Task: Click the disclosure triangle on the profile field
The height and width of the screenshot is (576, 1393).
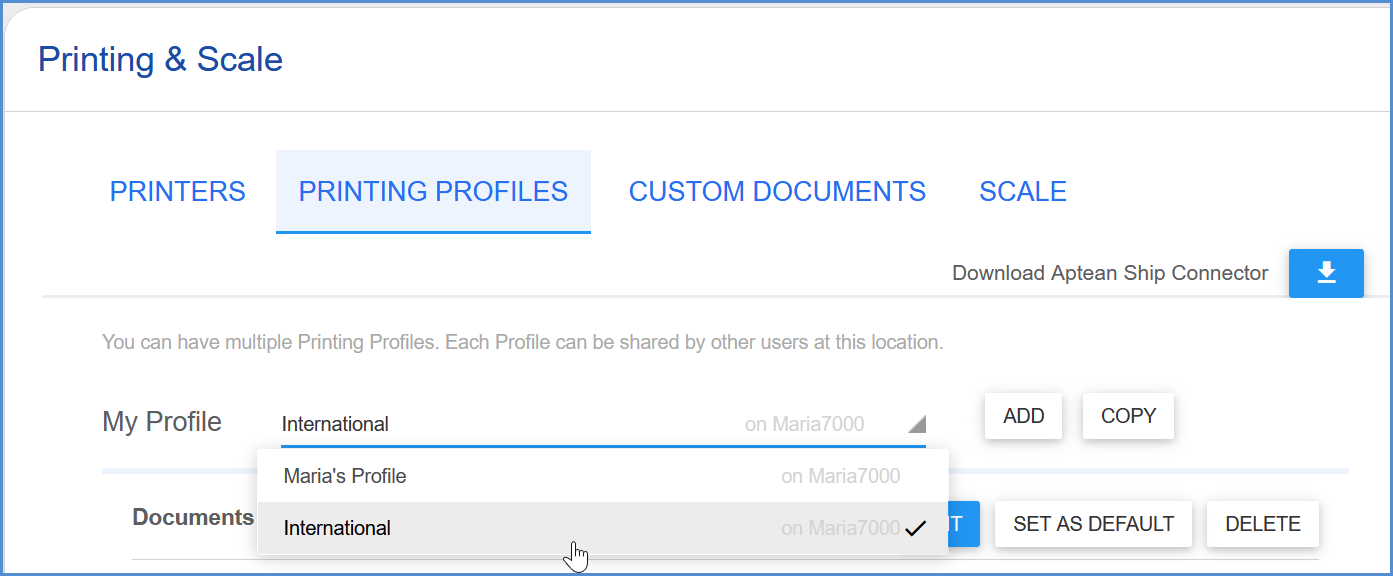Action: click(918, 422)
